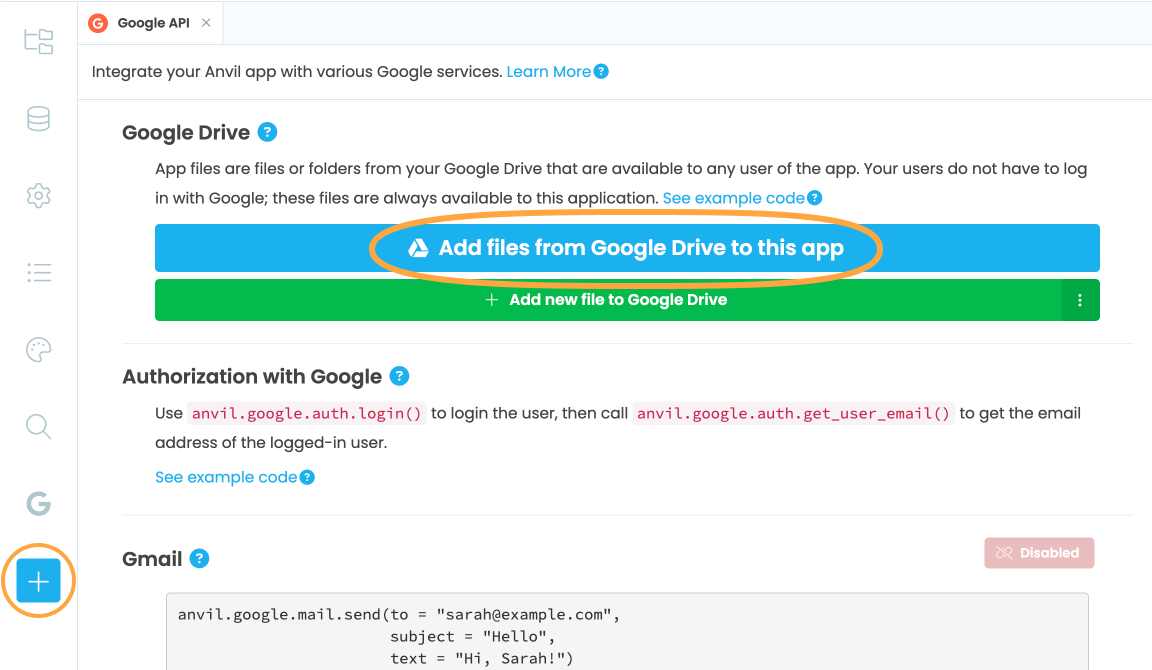Click the list icon in the left sidebar
Screen dimensions: 1152x670
click(x=38, y=272)
